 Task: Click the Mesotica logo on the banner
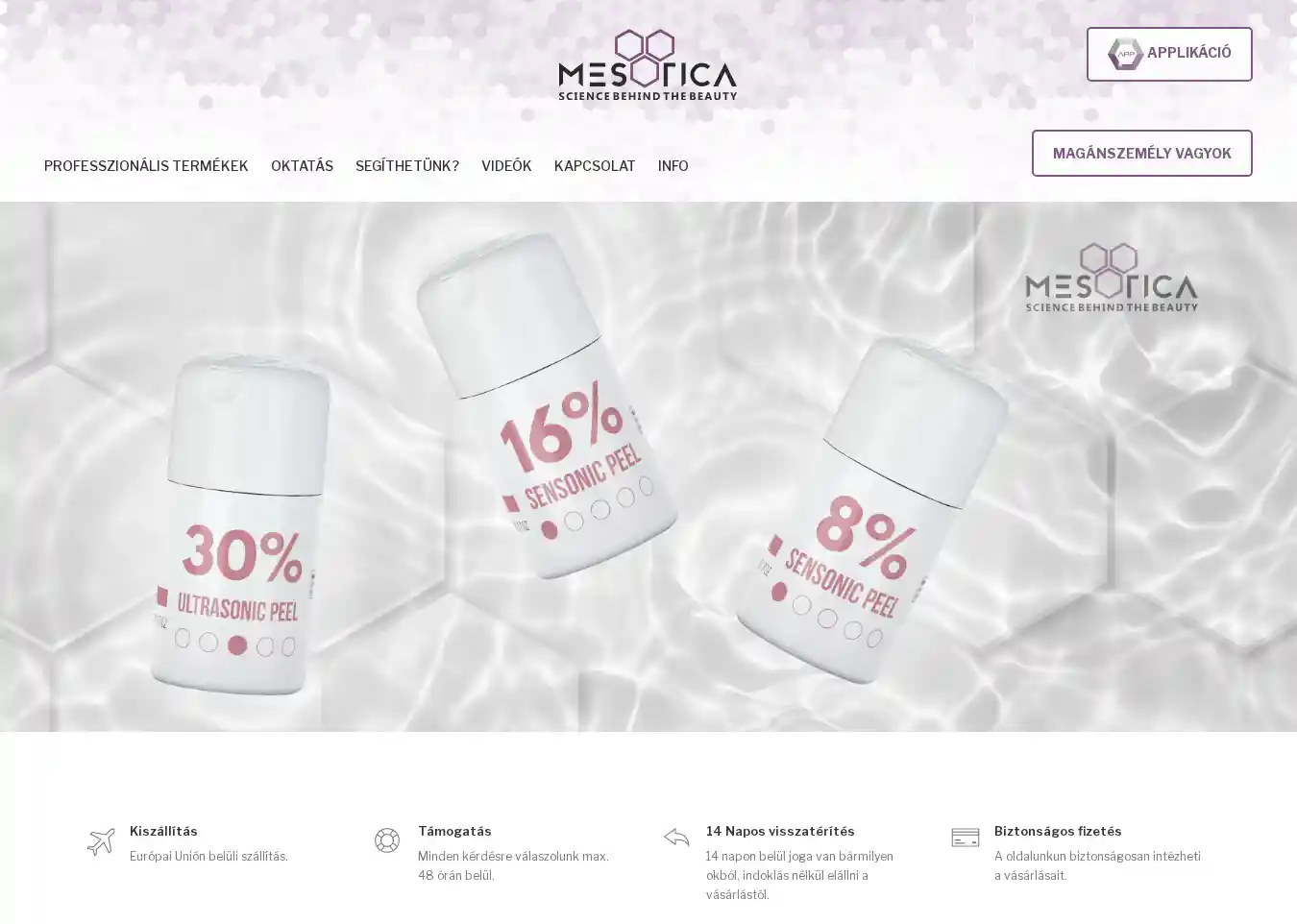(1112, 278)
